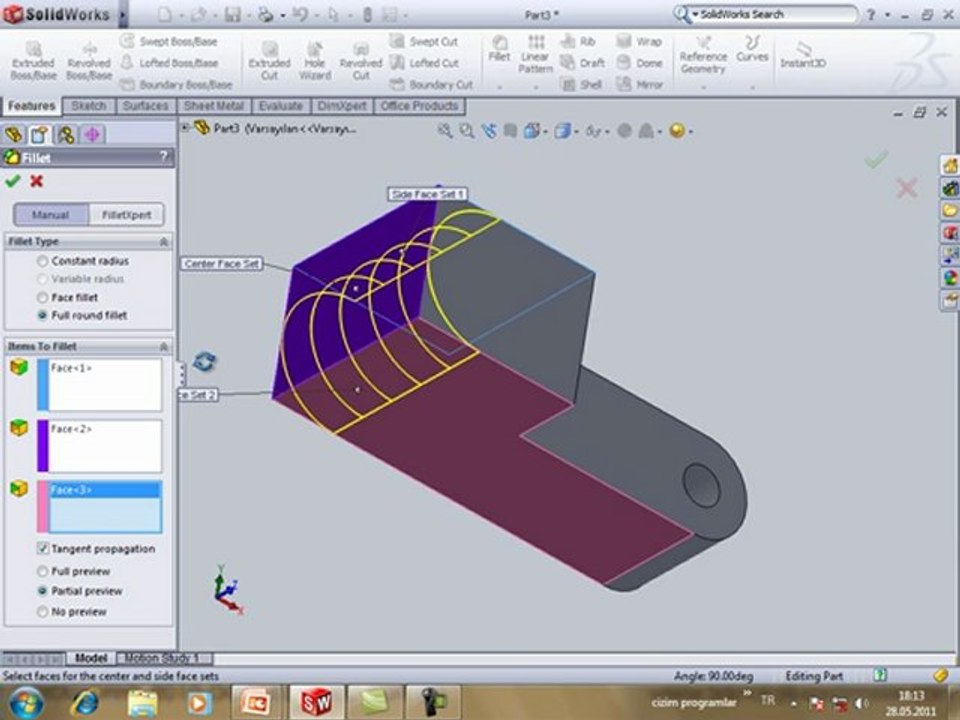The image size is (960, 720).
Task: Click the purple color bar beside Face<2>
Action: coord(43,446)
